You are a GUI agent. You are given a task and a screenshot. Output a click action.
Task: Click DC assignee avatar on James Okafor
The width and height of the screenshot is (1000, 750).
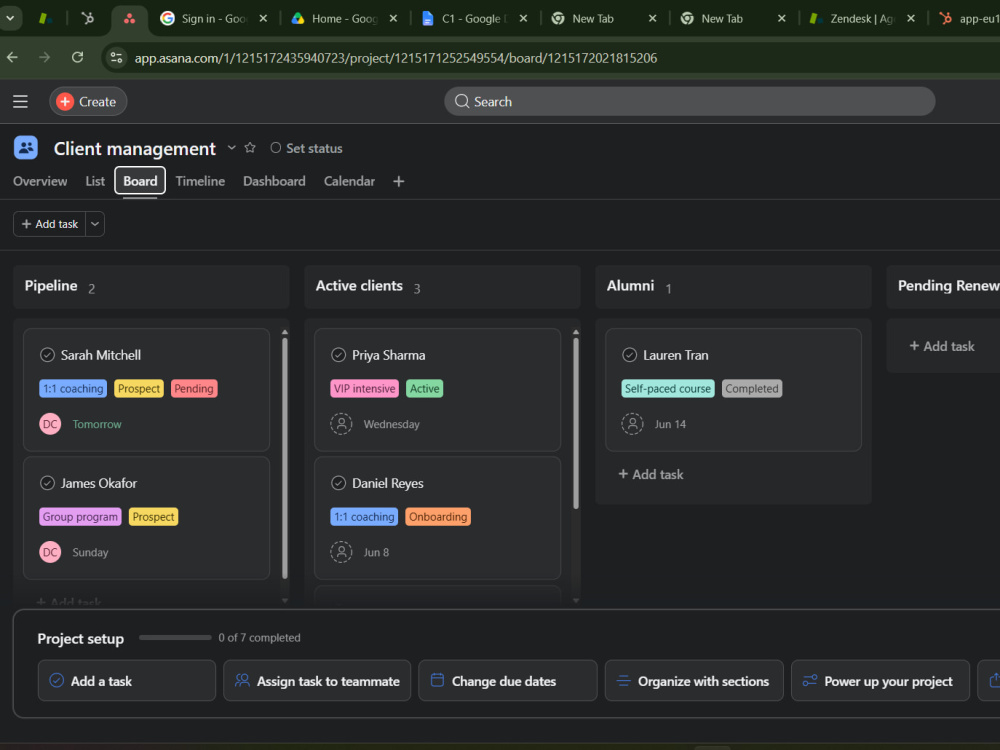[x=50, y=552]
